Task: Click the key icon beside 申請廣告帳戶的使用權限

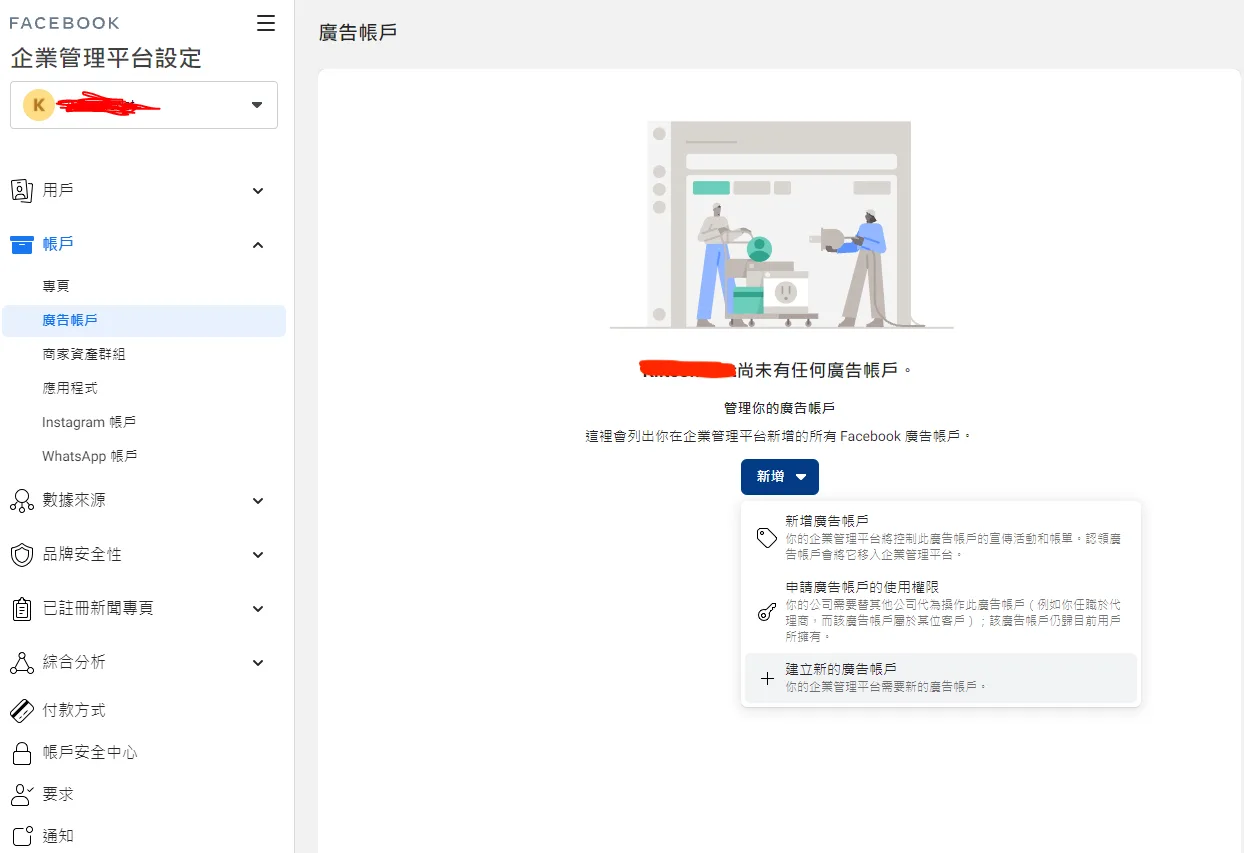Action: coord(766,612)
